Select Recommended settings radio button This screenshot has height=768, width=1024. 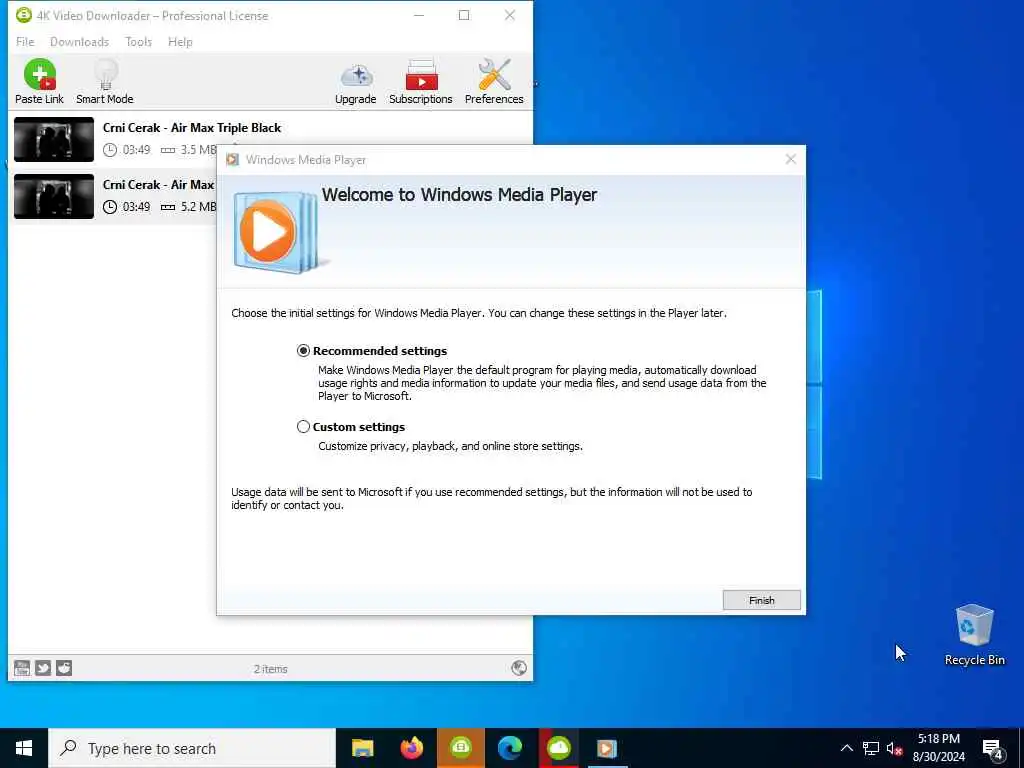coord(303,351)
